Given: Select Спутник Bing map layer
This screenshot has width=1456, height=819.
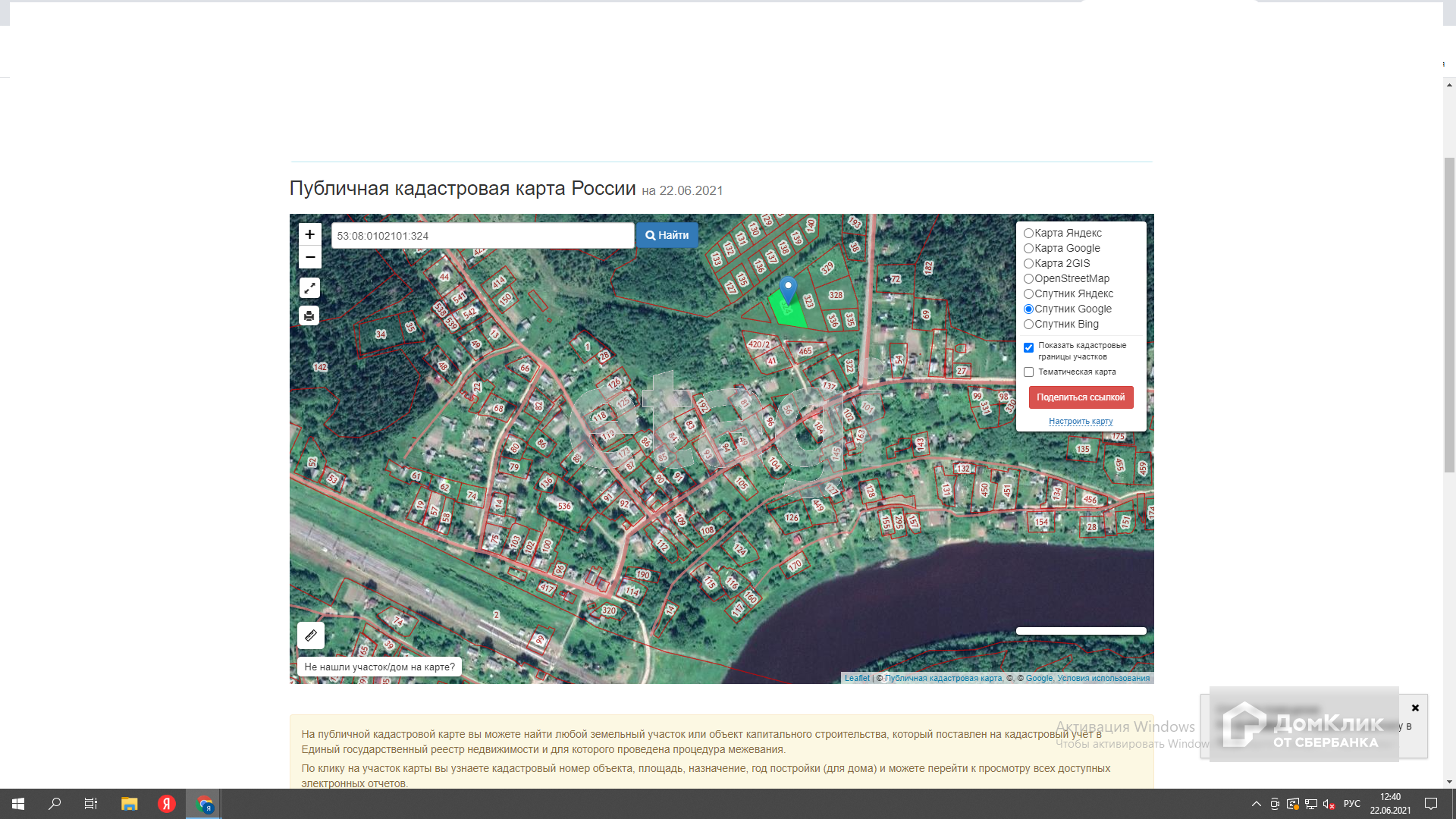Looking at the screenshot, I should click(x=1028, y=325).
